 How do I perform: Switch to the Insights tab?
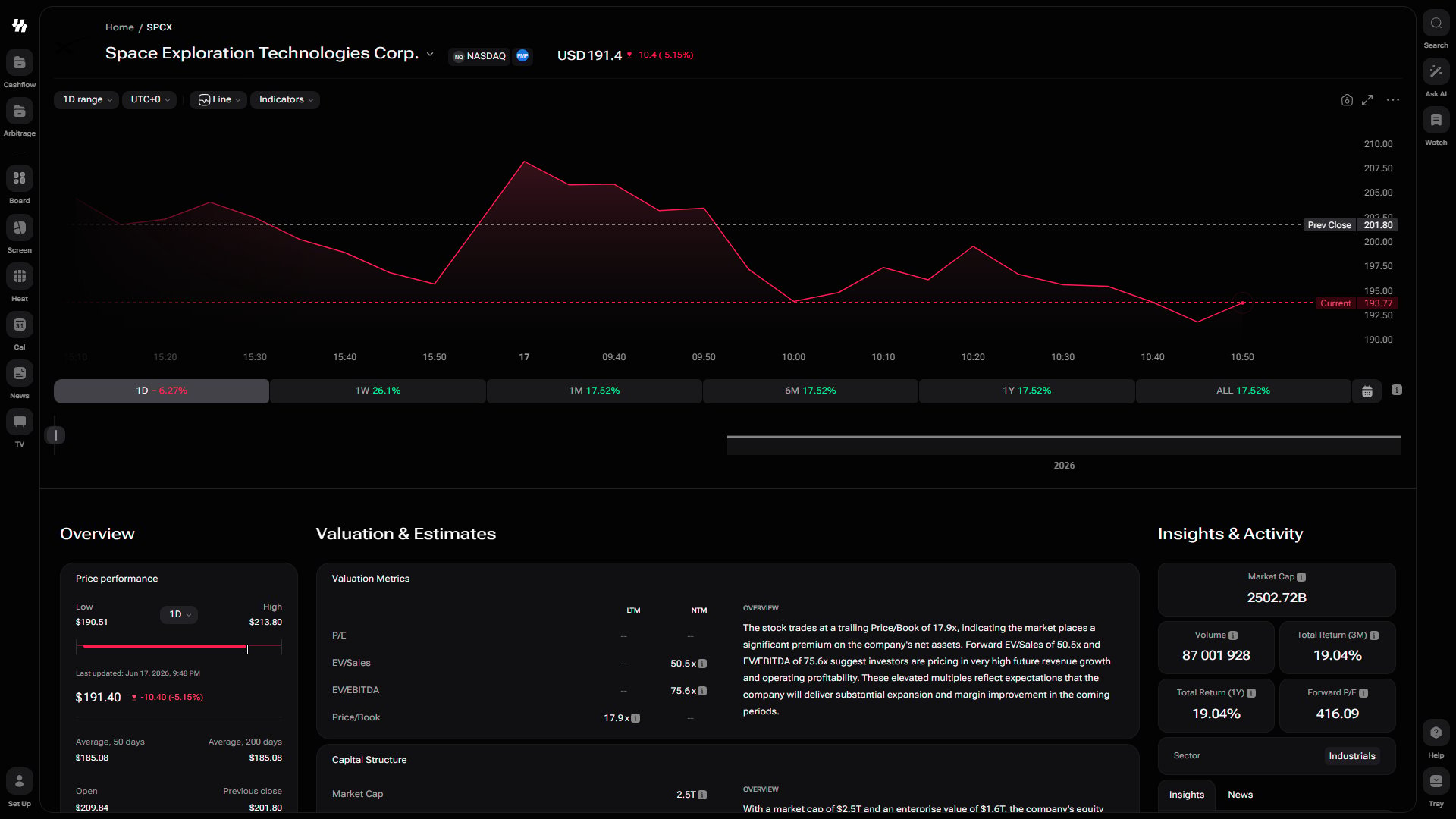tap(1187, 795)
